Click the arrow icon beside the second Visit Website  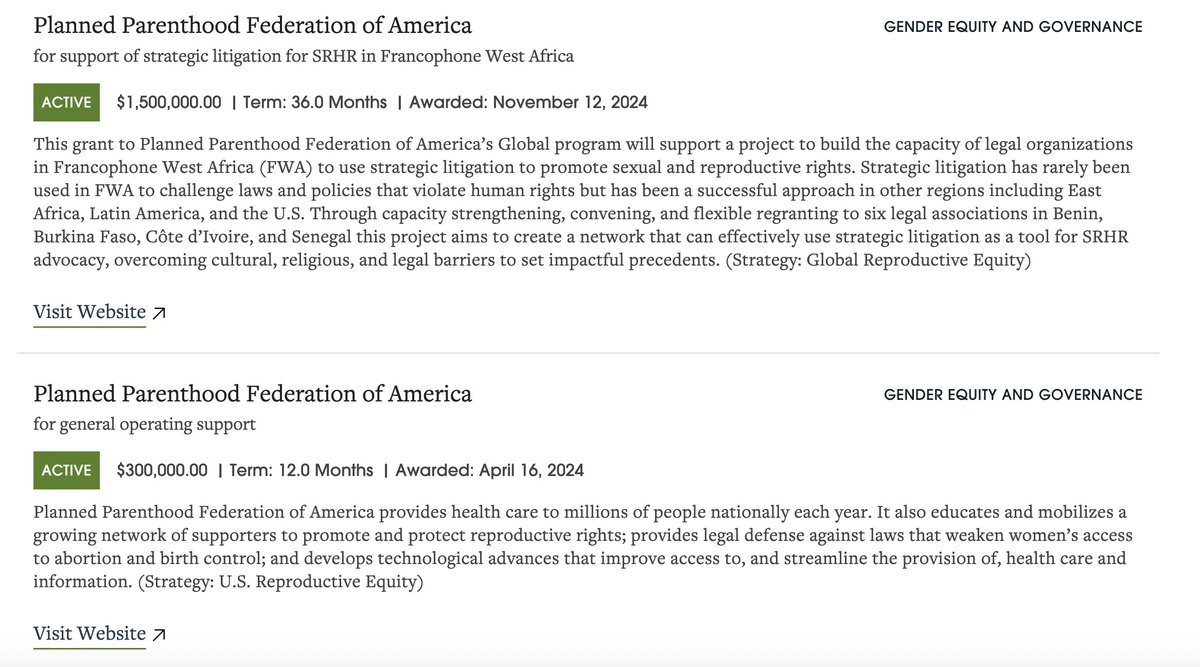click(x=159, y=634)
